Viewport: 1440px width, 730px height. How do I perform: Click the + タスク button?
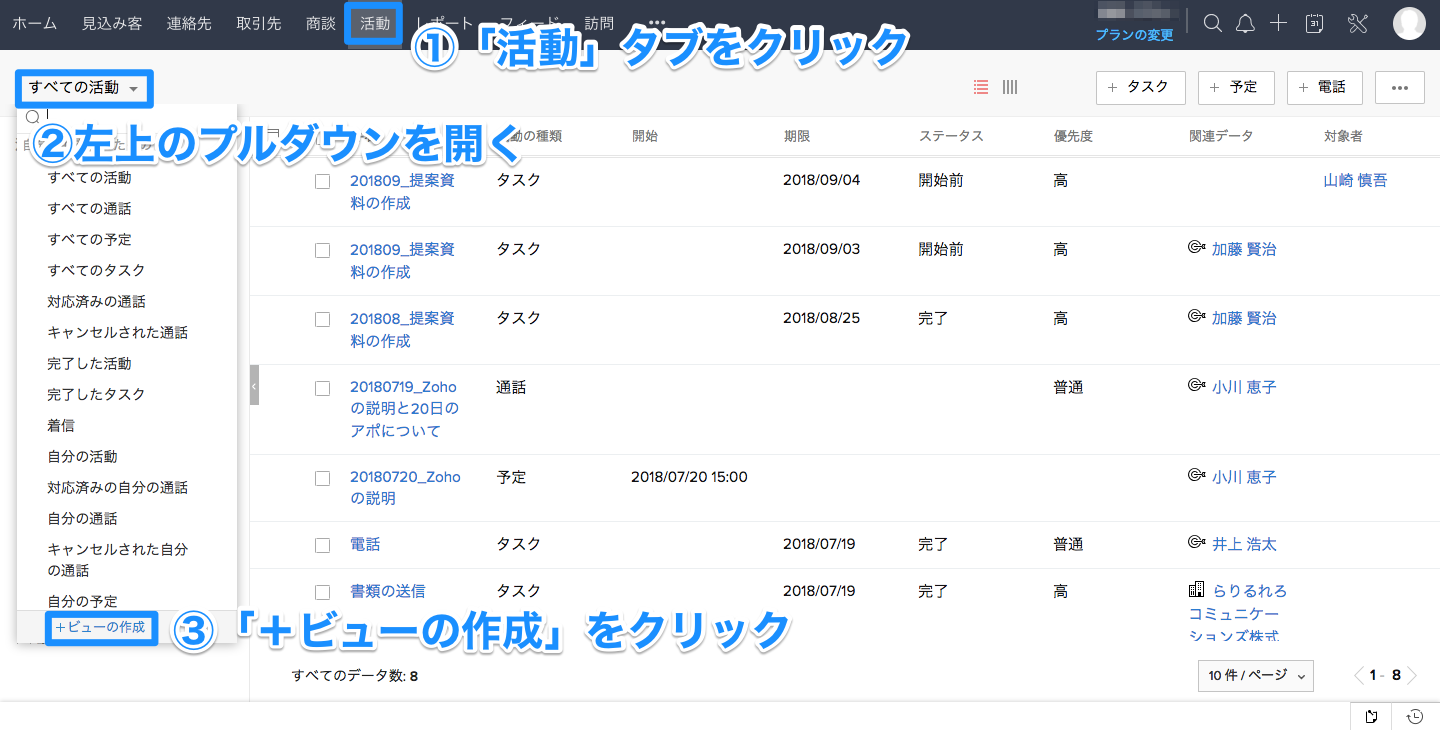1141,88
